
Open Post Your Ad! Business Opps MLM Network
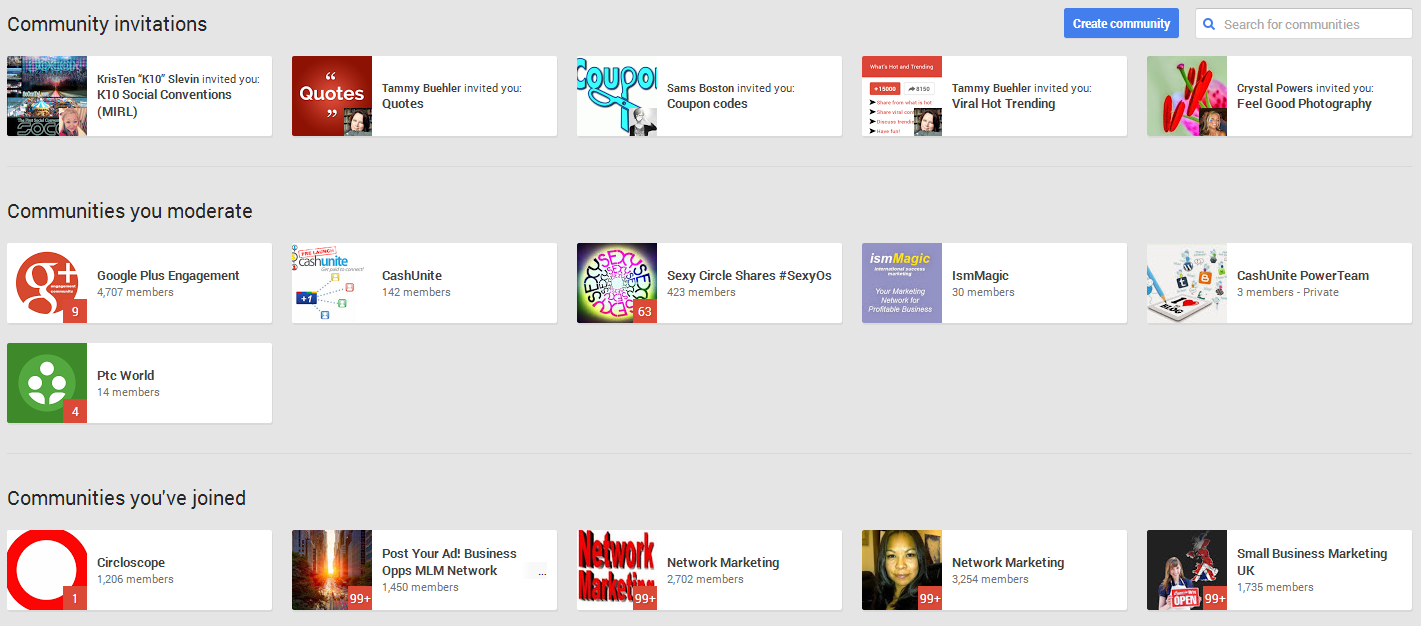click(449, 562)
